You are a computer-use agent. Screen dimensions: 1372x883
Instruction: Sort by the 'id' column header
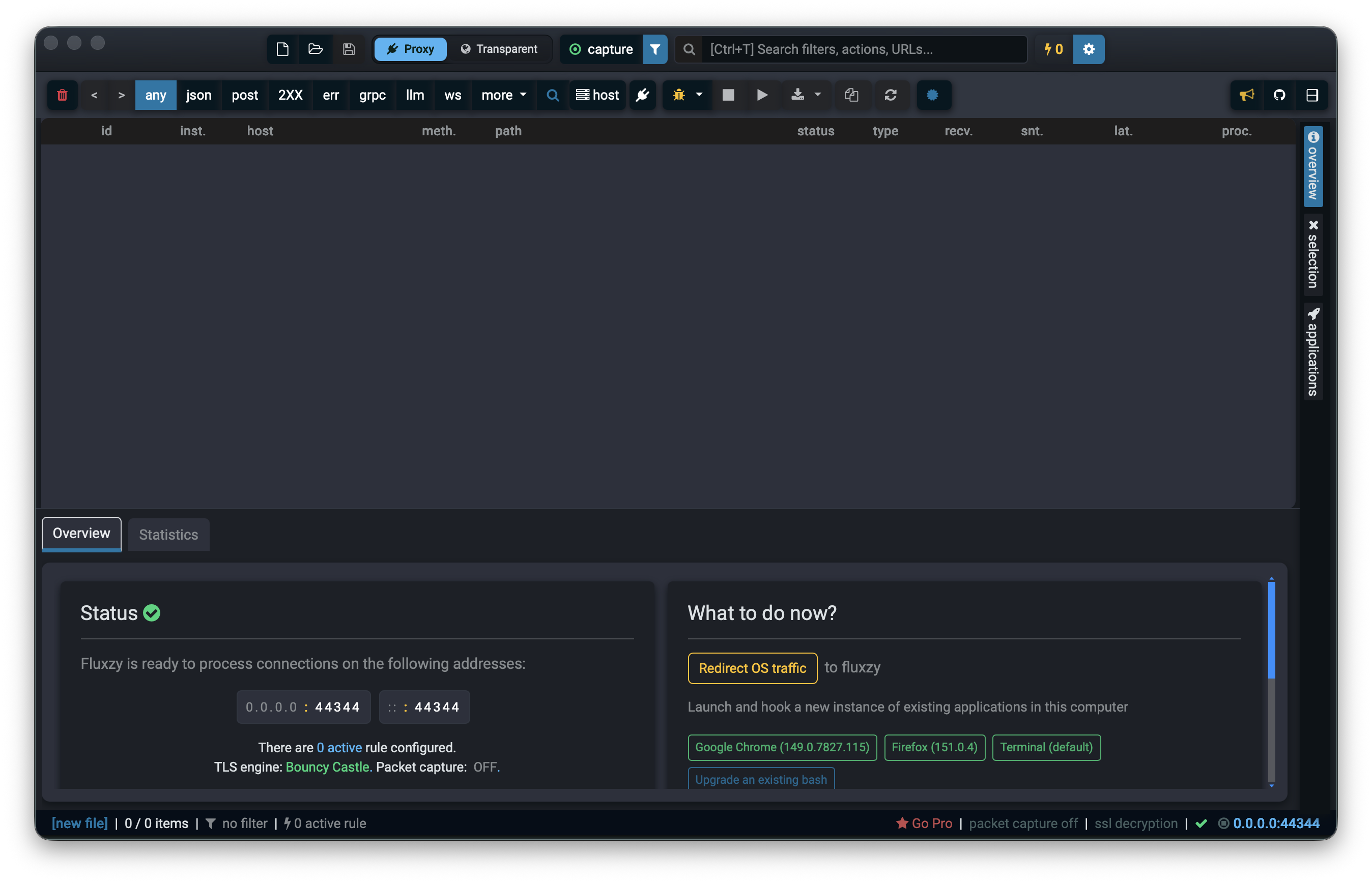pyautogui.click(x=107, y=131)
